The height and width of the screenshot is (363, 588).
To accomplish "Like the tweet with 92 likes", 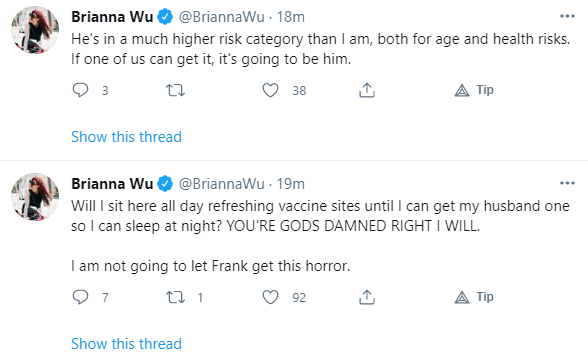I will point(270,297).
